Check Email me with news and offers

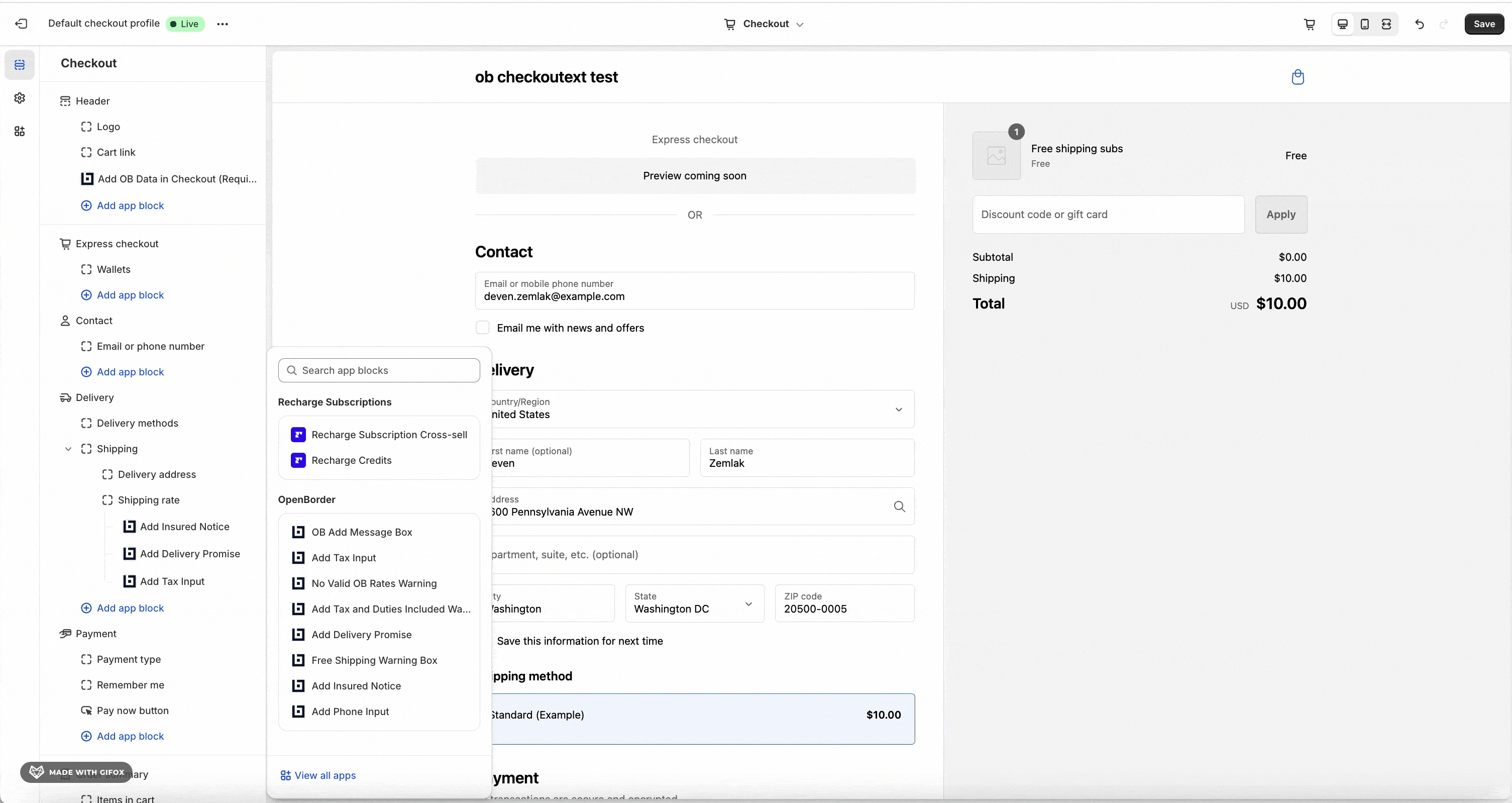coord(482,328)
